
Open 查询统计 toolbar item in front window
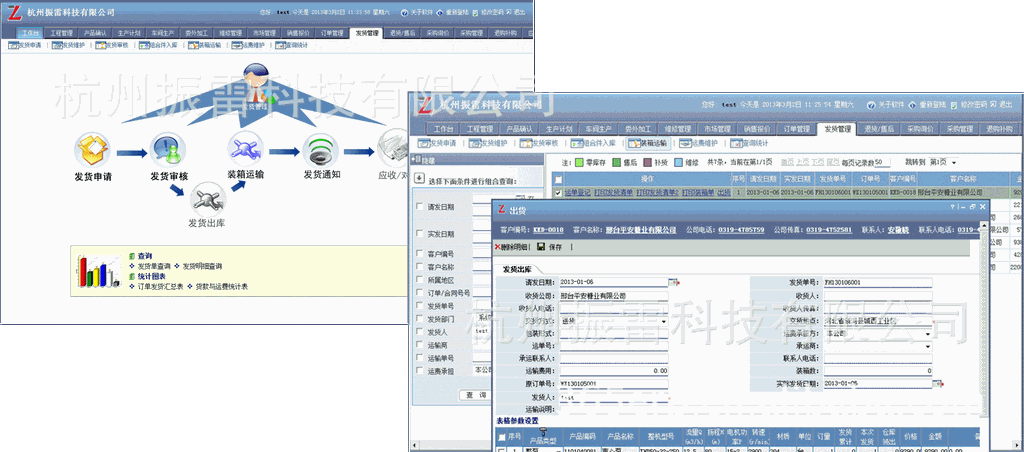point(749,143)
